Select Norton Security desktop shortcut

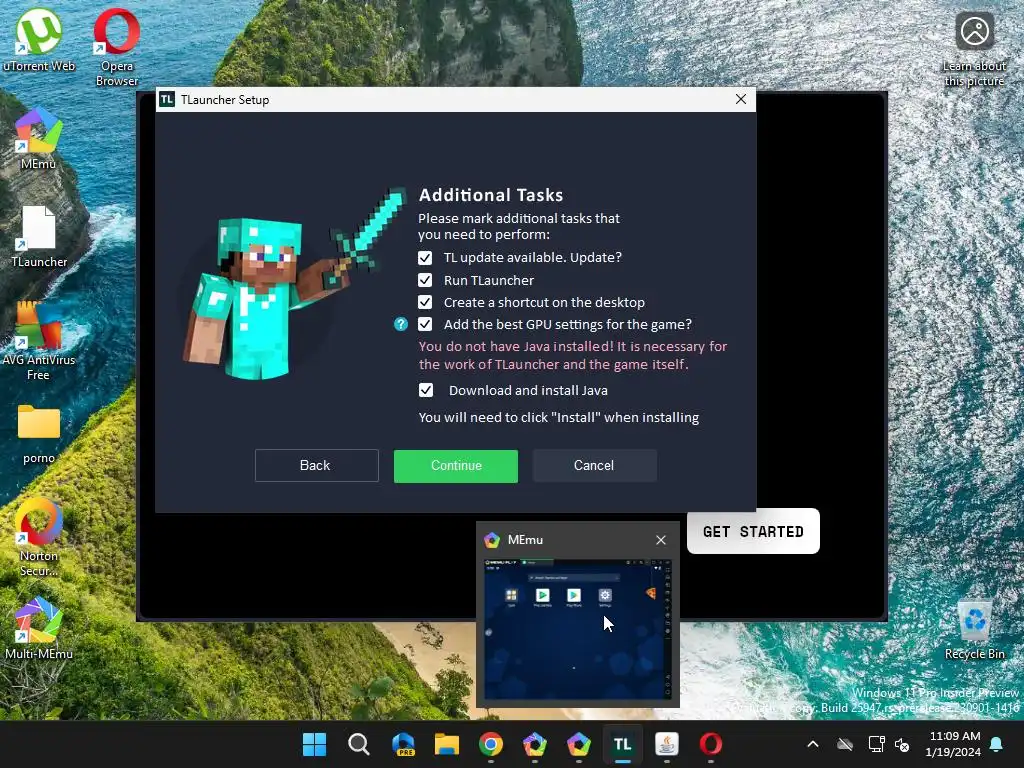point(39,537)
